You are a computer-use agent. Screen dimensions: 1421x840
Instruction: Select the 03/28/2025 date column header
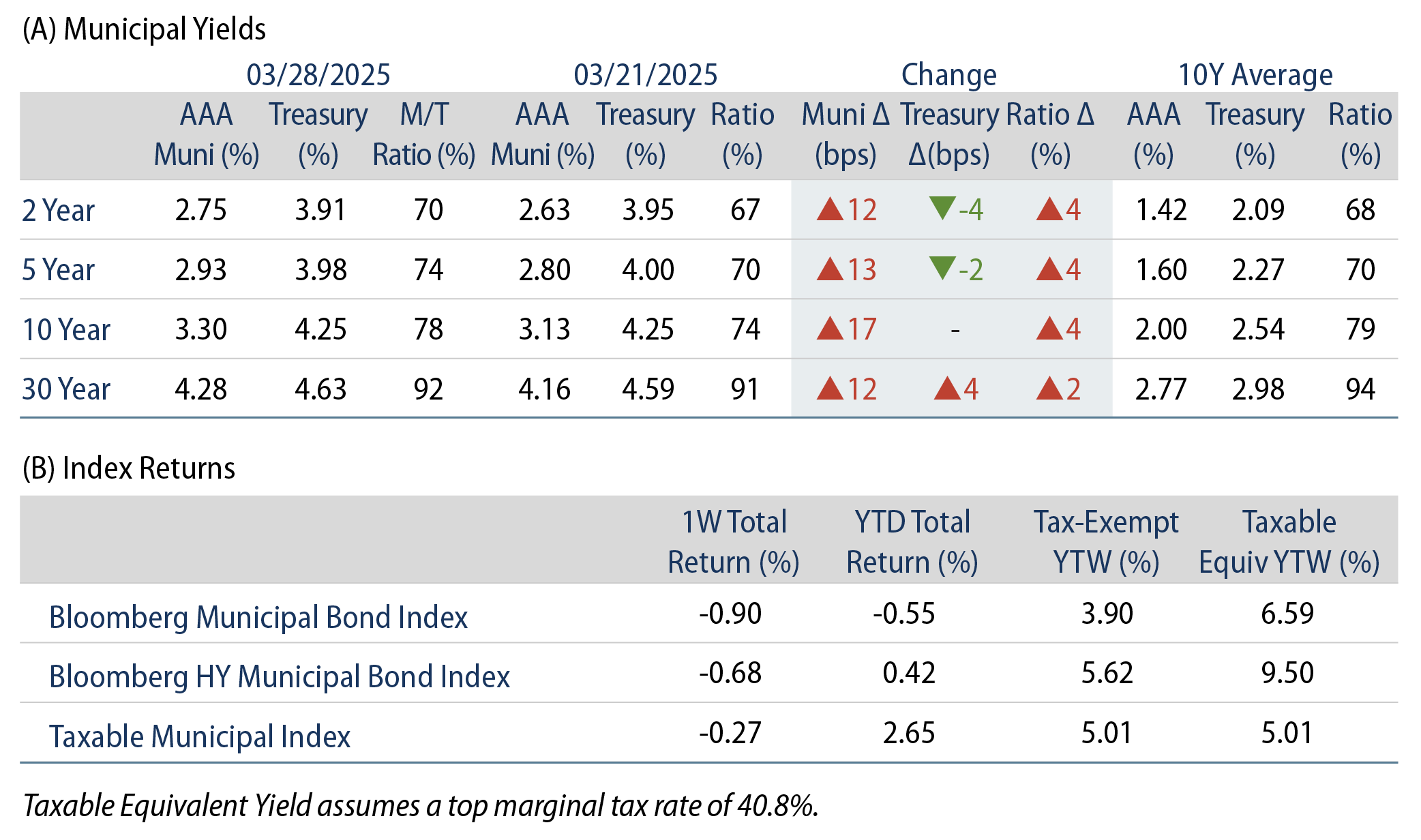(x=318, y=75)
